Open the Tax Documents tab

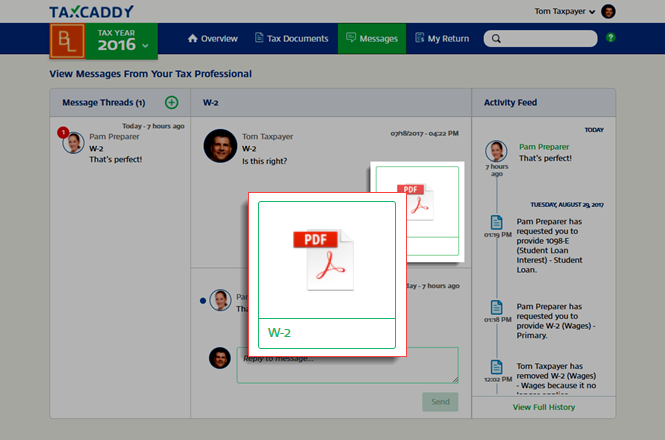pos(291,39)
